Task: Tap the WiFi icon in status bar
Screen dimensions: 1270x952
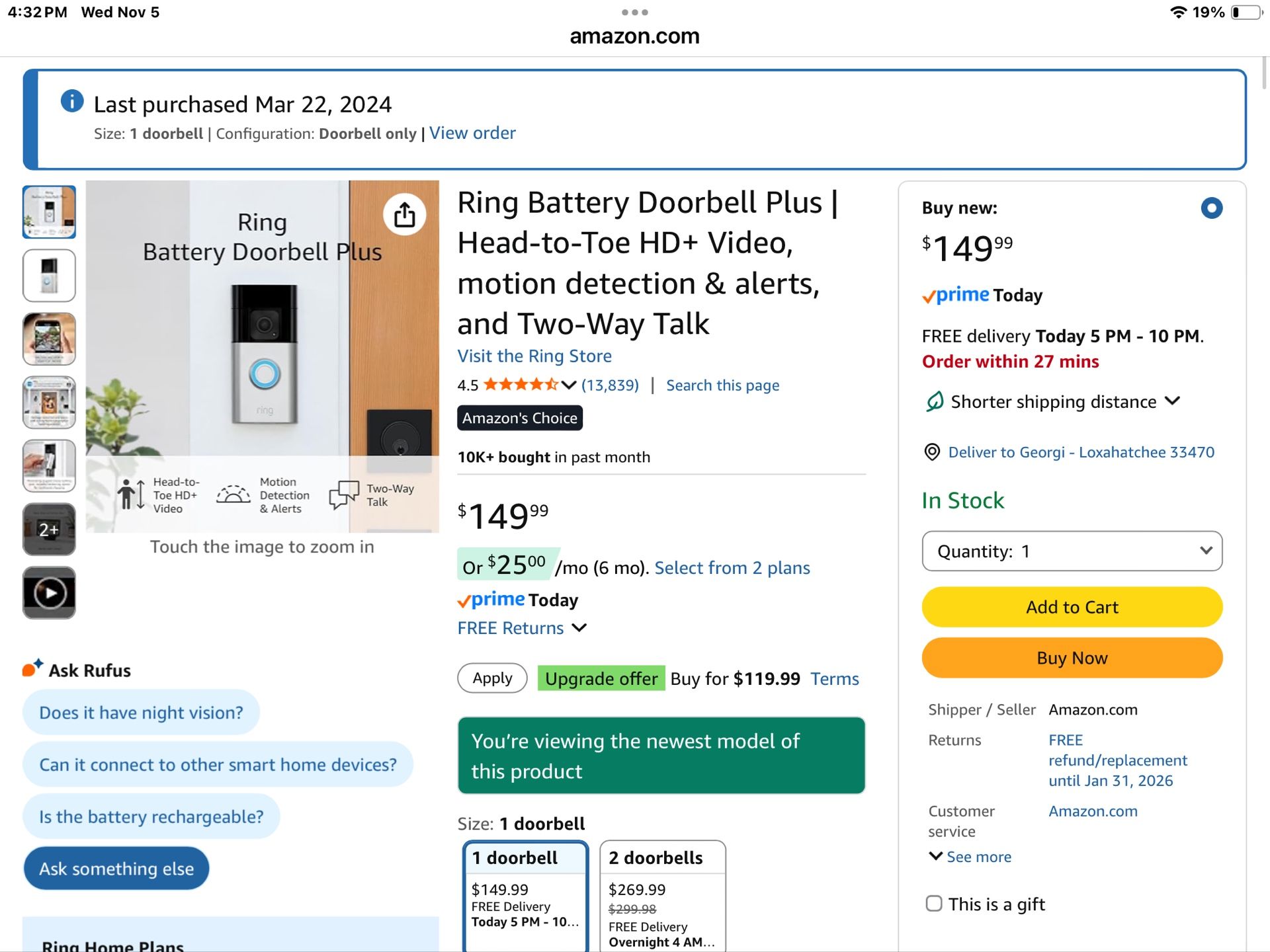Action: tap(1179, 11)
